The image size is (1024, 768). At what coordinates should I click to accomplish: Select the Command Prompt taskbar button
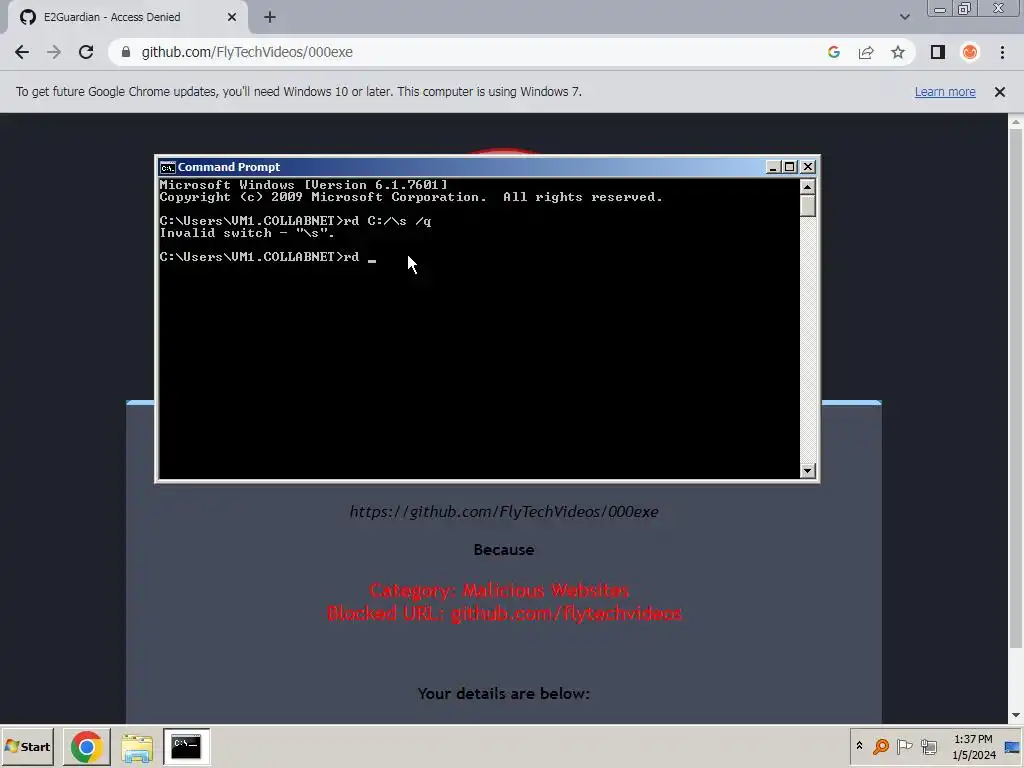click(186, 746)
